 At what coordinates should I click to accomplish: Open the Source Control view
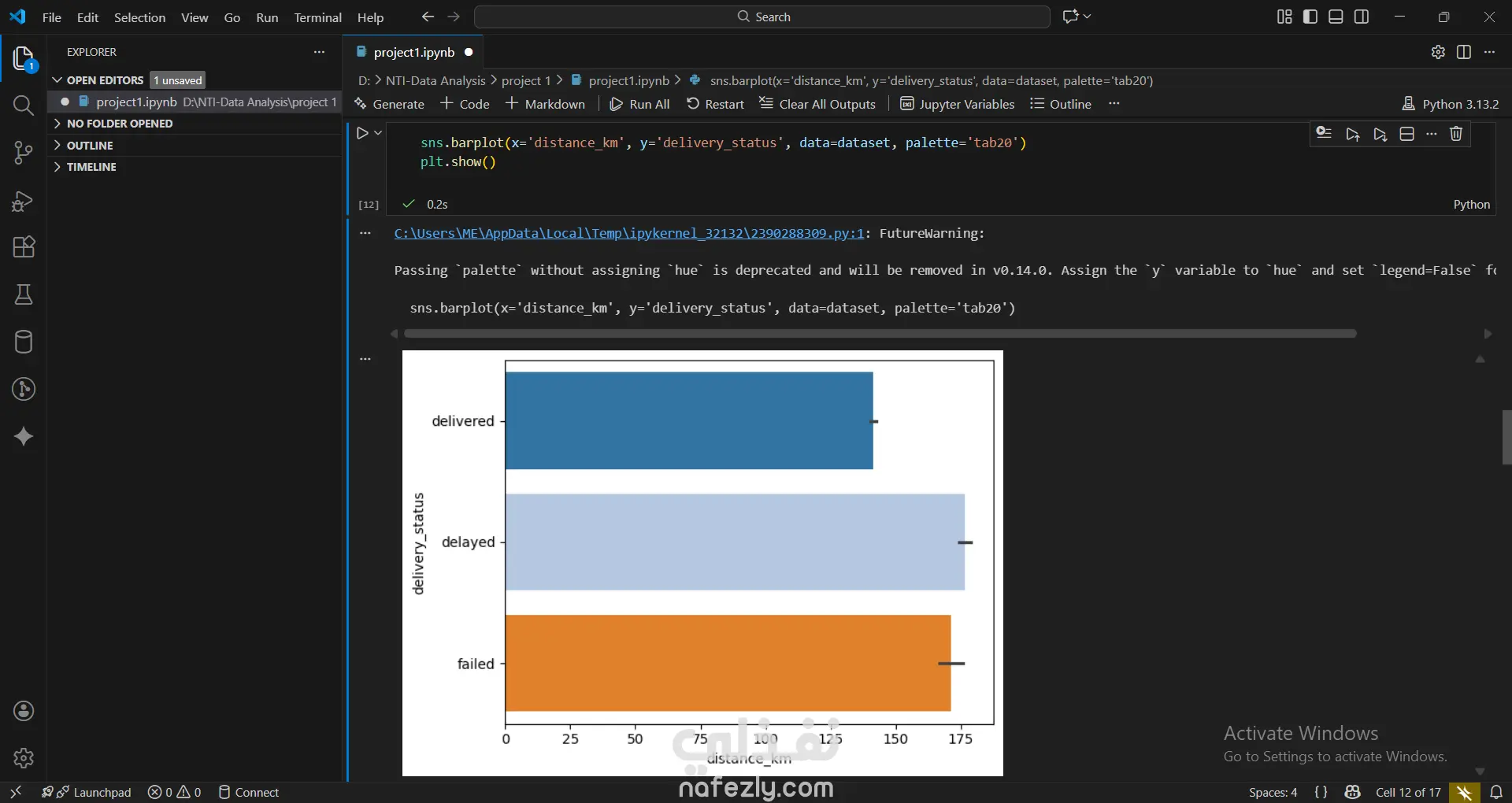(x=24, y=153)
